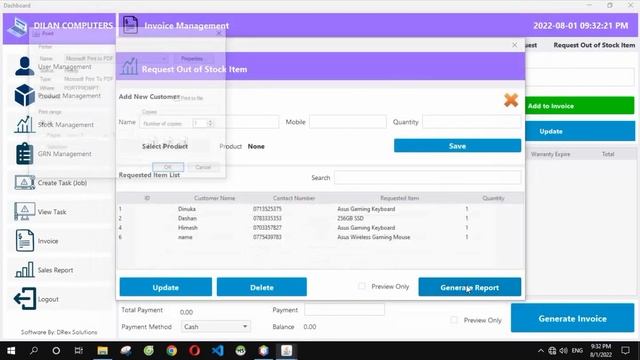Click the green Add to Invoice button
This screenshot has width=640, height=360.
tap(580, 106)
